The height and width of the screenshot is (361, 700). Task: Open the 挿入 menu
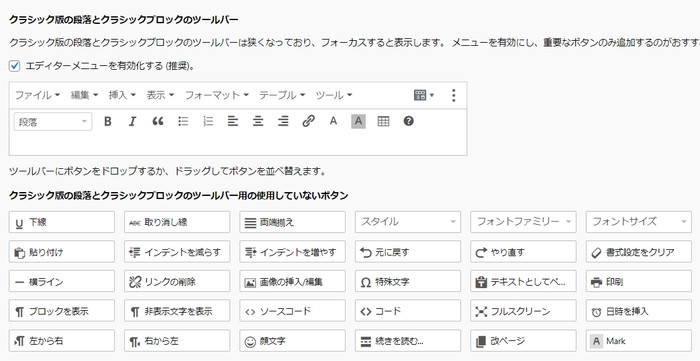pyautogui.click(x=122, y=95)
